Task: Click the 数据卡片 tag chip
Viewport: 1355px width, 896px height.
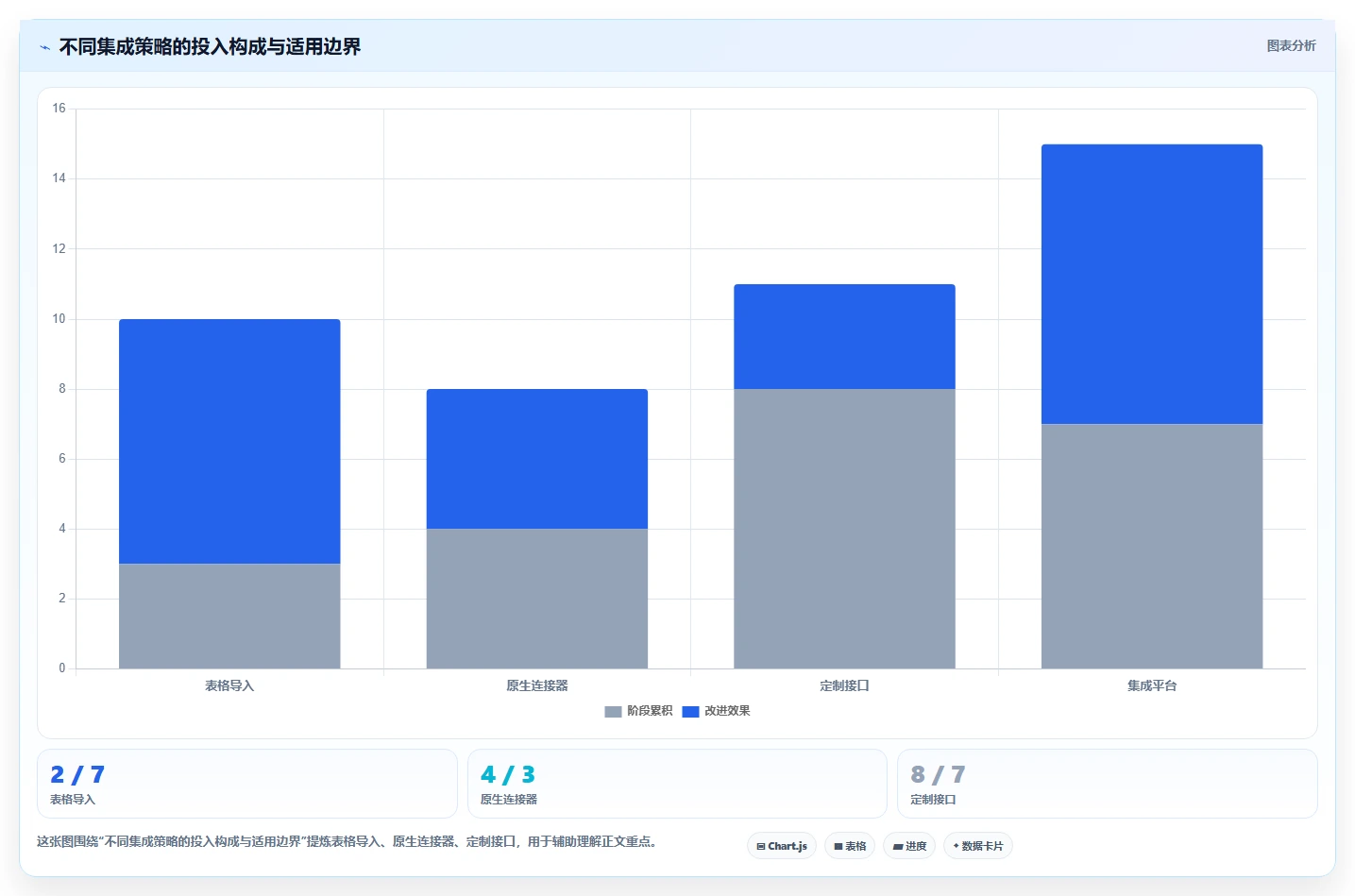Action: point(978,846)
